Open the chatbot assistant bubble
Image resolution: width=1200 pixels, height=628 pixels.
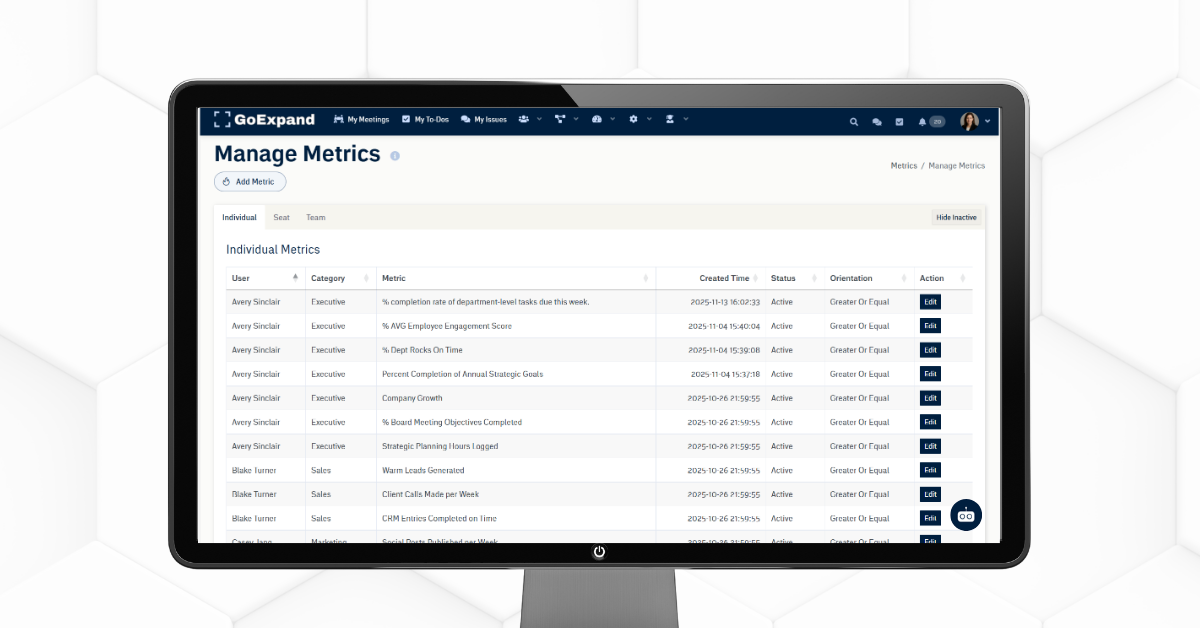coord(965,515)
